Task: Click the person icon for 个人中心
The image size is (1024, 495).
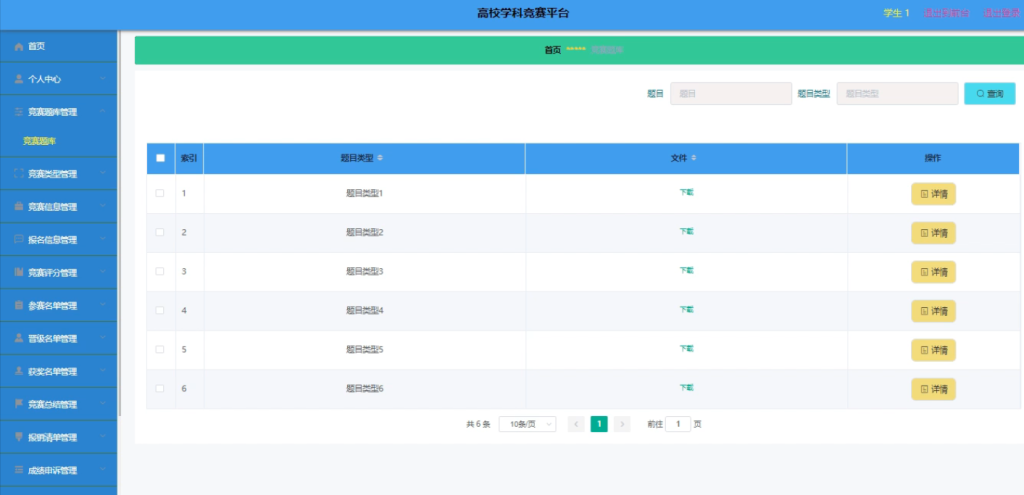Action: coord(19,79)
